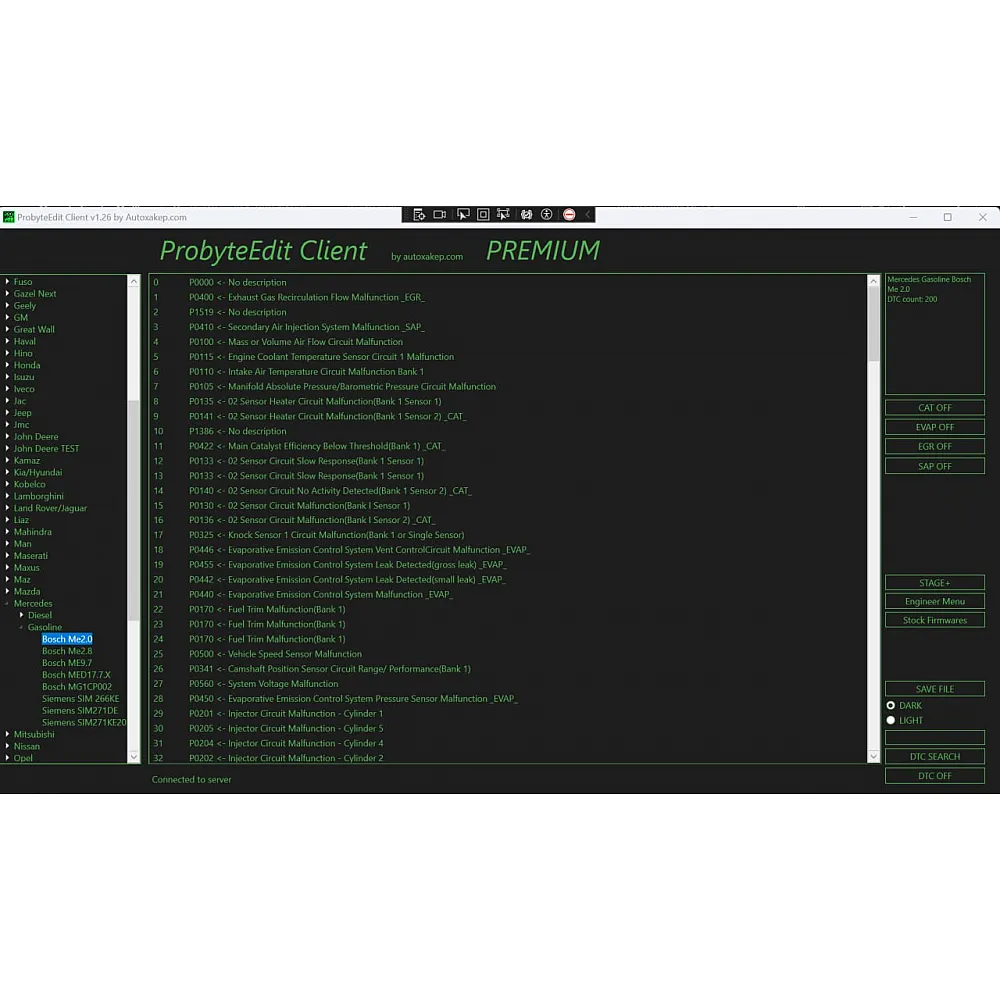Image resolution: width=1000 pixels, height=1000 pixels.
Task: Collapse the Gasoline tree node
Action: (x=22, y=627)
